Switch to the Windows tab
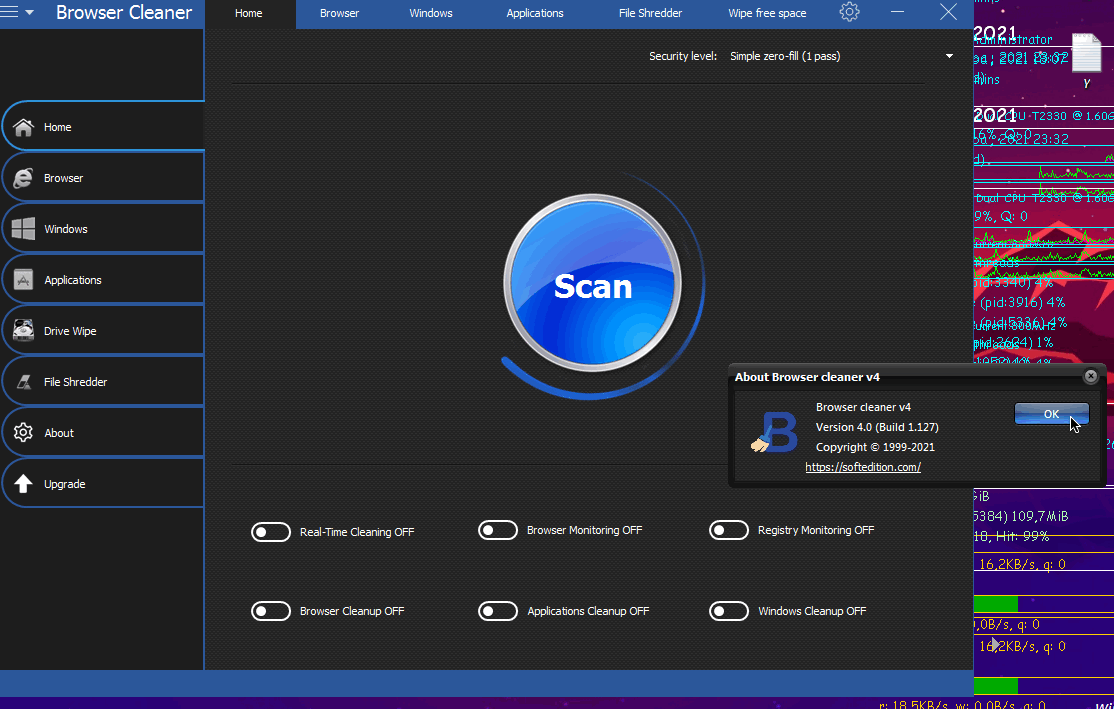This screenshot has width=1114, height=709. (431, 13)
